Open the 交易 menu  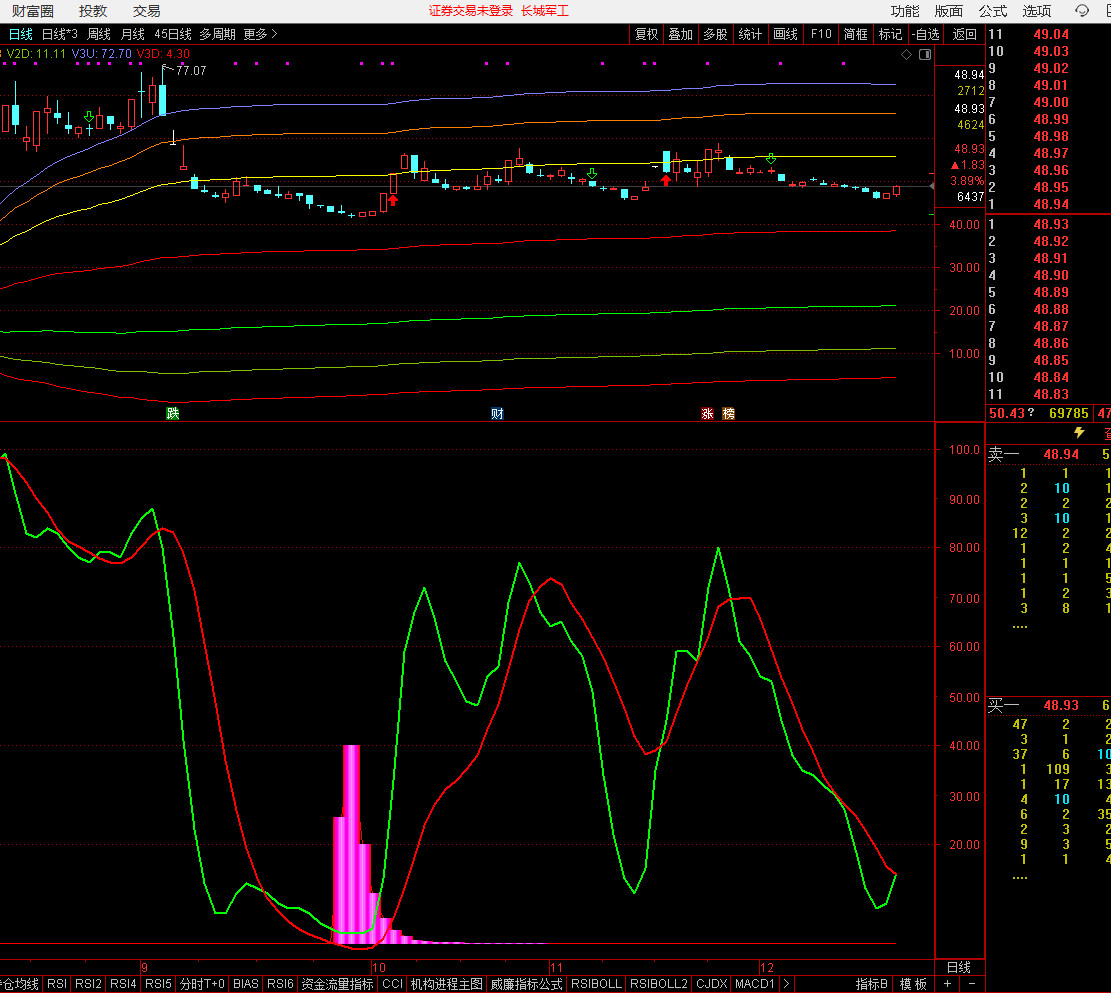(147, 11)
